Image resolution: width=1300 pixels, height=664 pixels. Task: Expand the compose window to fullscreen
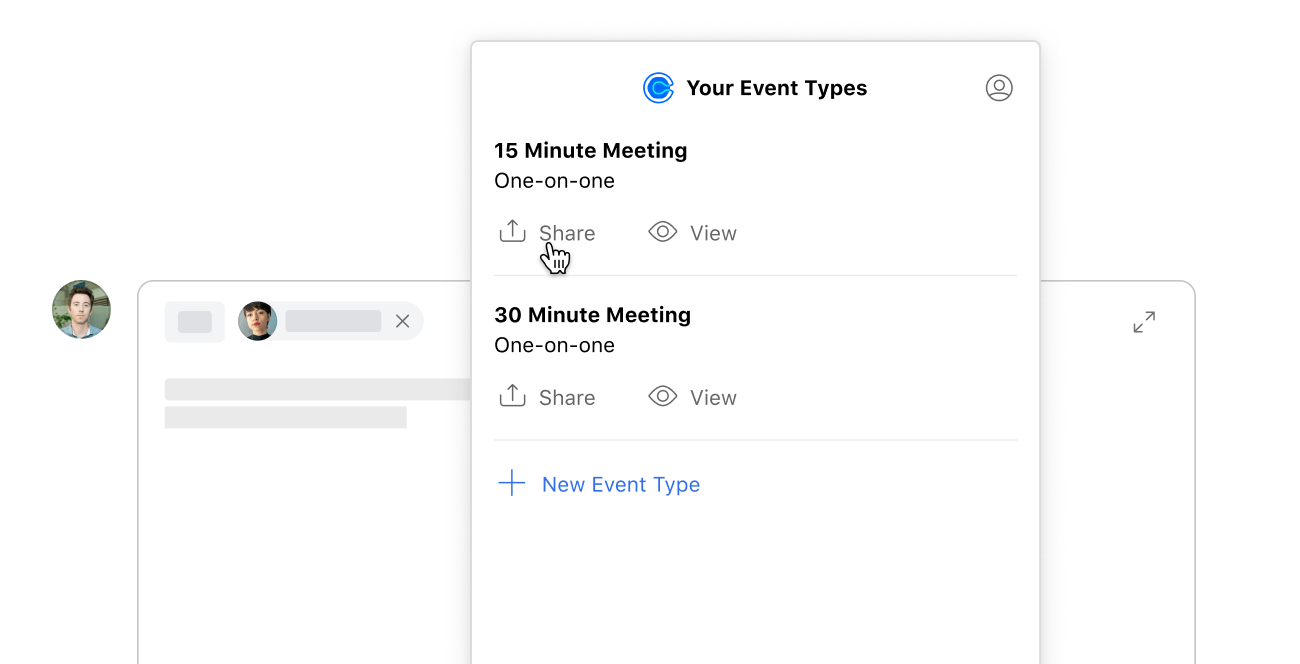coord(1144,322)
